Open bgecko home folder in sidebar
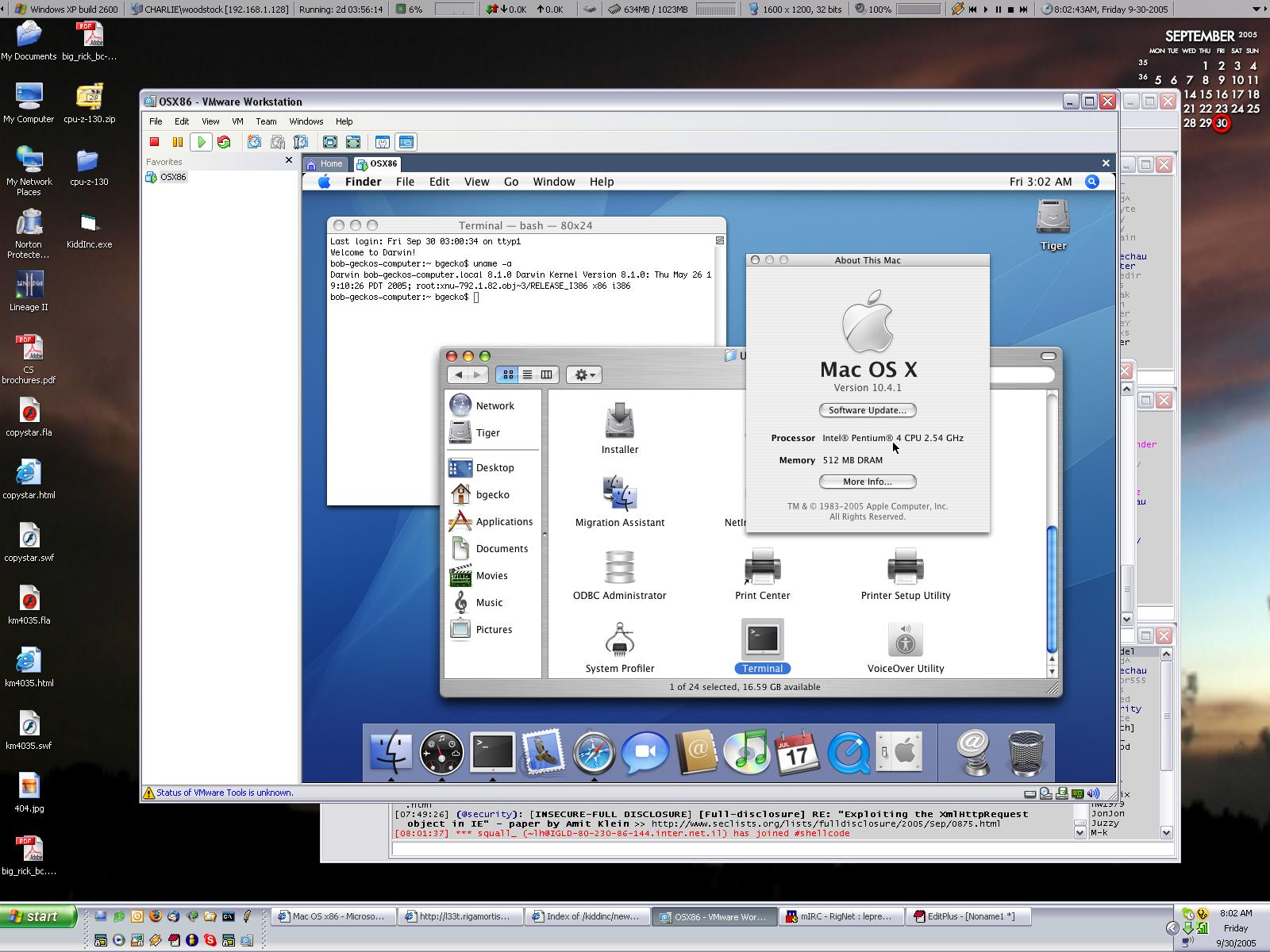The height and width of the screenshot is (952, 1270). pos(479,494)
